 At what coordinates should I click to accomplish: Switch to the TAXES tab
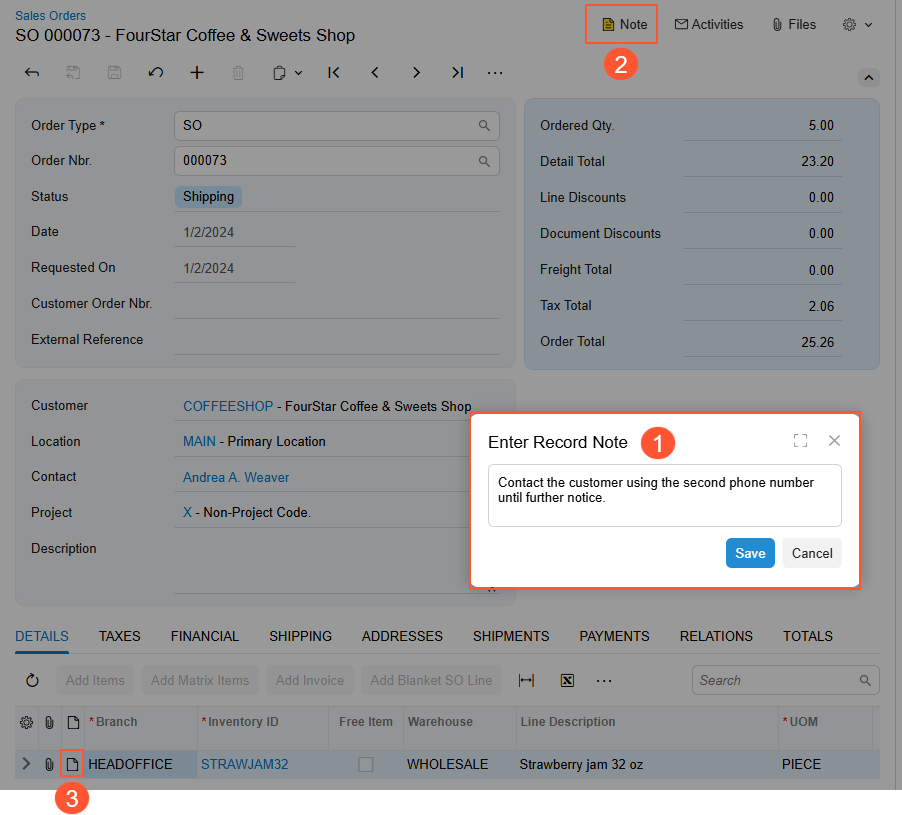[x=119, y=636]
